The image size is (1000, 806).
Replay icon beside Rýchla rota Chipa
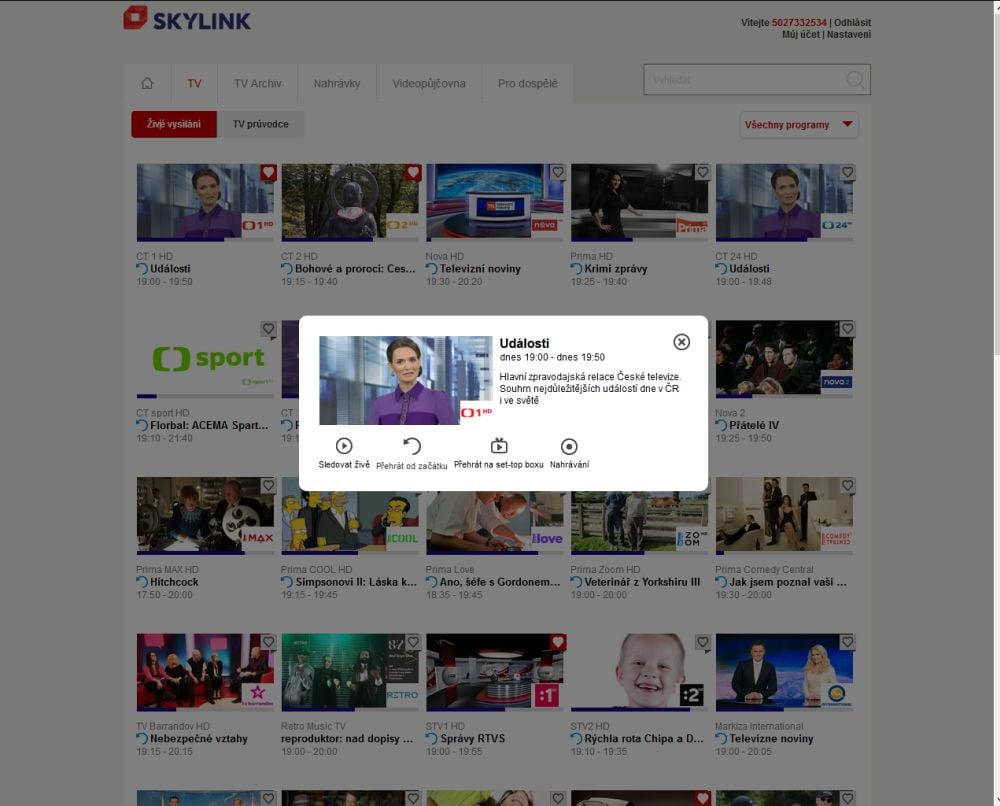(577, 738)
